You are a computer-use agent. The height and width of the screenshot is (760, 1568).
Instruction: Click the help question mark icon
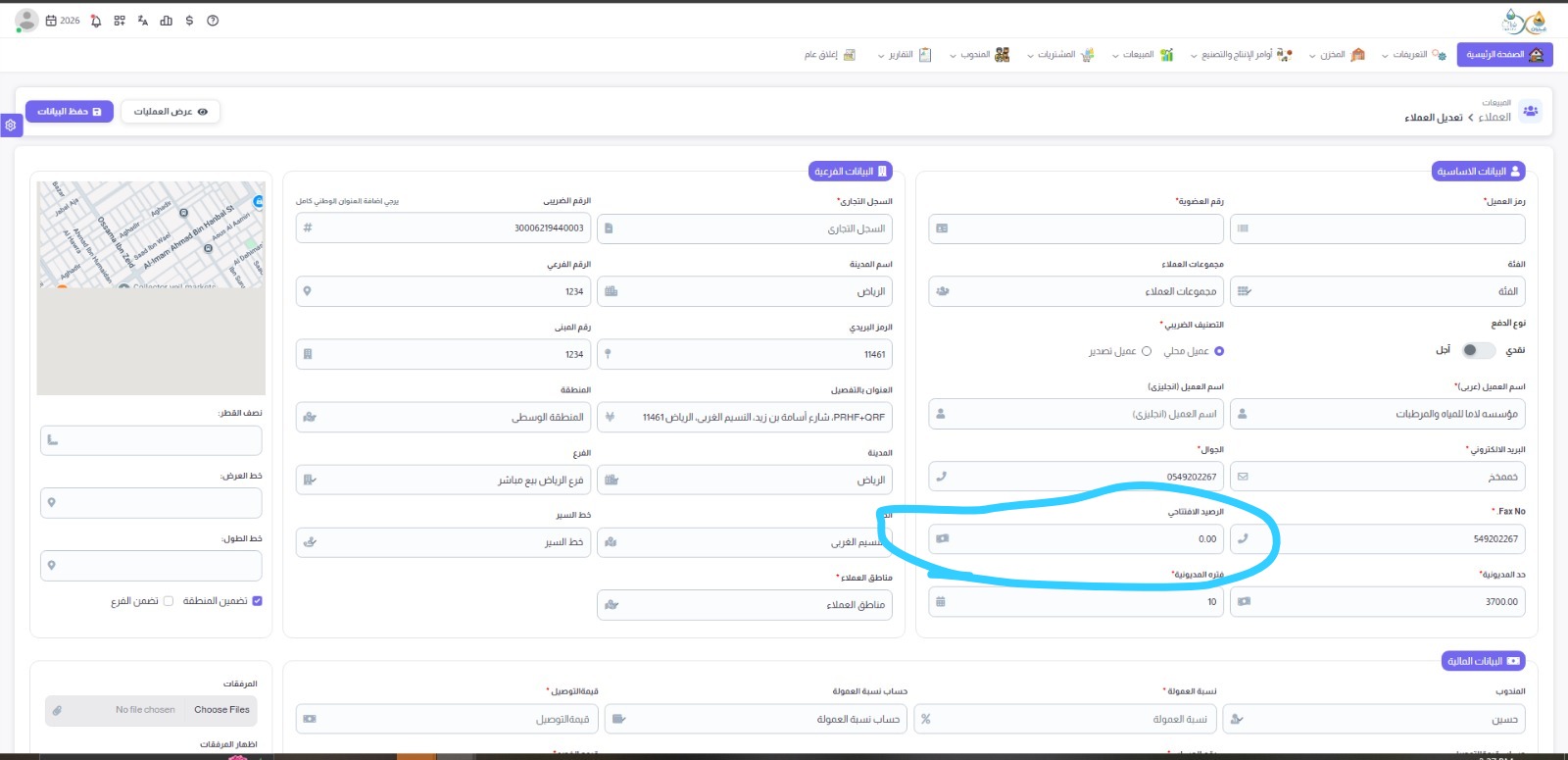(213, 21)
